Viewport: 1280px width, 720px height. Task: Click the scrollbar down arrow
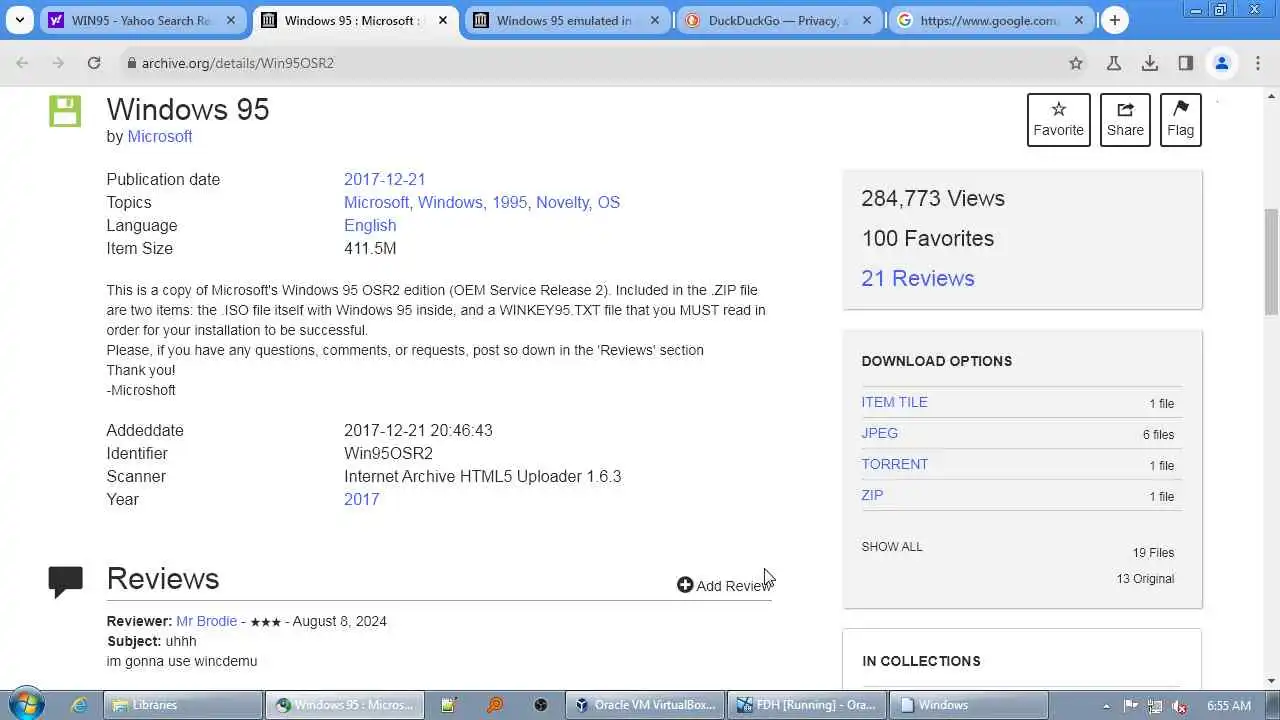[1271, 682]
